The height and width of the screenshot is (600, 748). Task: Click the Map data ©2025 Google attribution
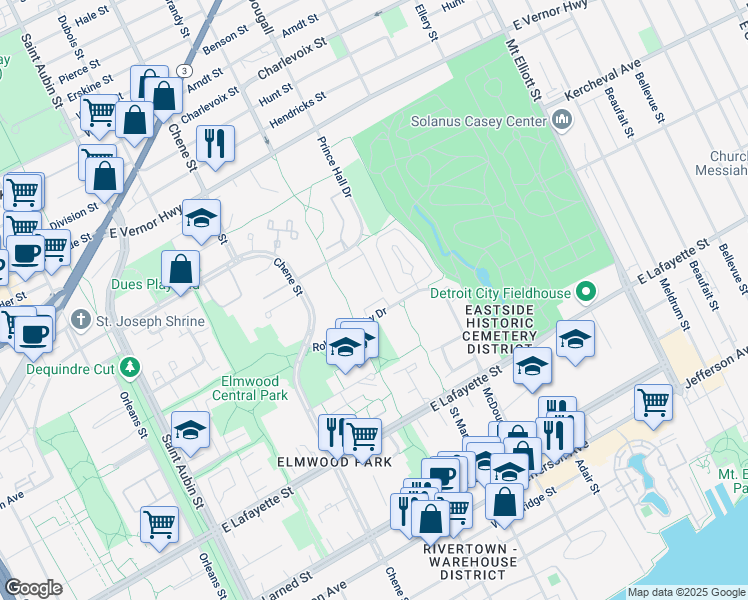click(x=687, y=592)
